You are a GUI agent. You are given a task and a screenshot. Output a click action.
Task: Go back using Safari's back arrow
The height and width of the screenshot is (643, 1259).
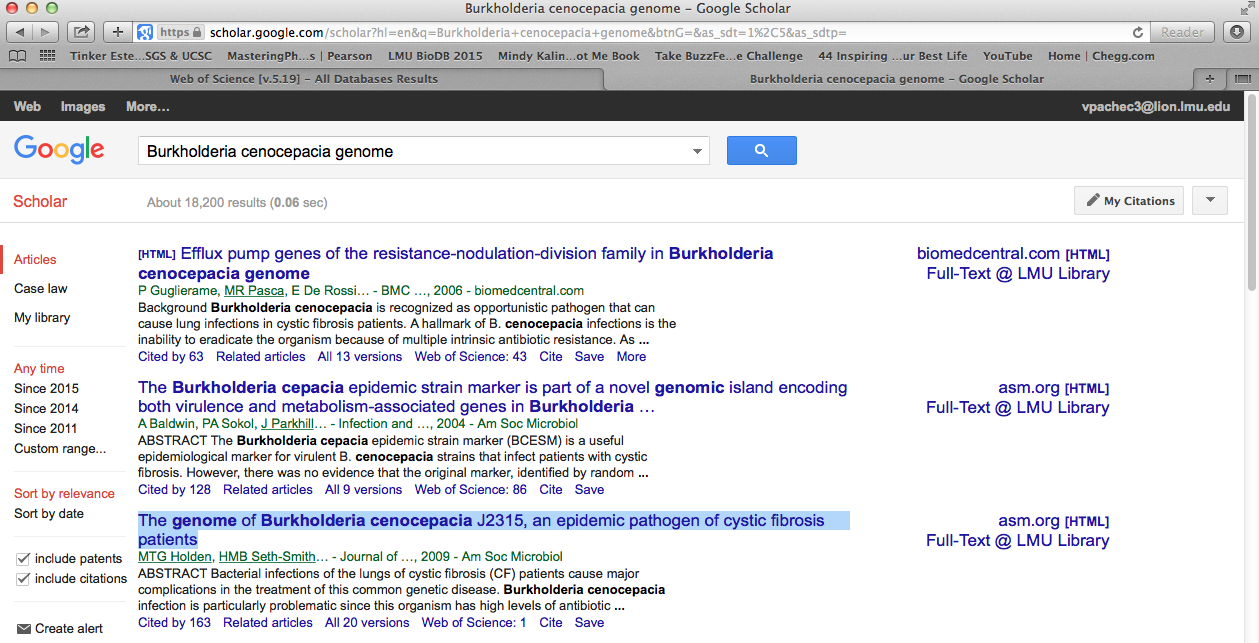22,32
